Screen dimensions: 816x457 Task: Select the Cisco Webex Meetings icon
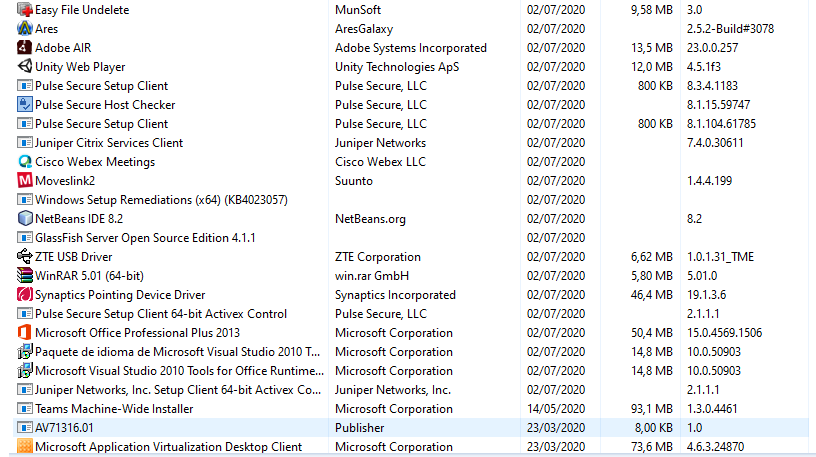pyautogui.click(x=24, y=162)
